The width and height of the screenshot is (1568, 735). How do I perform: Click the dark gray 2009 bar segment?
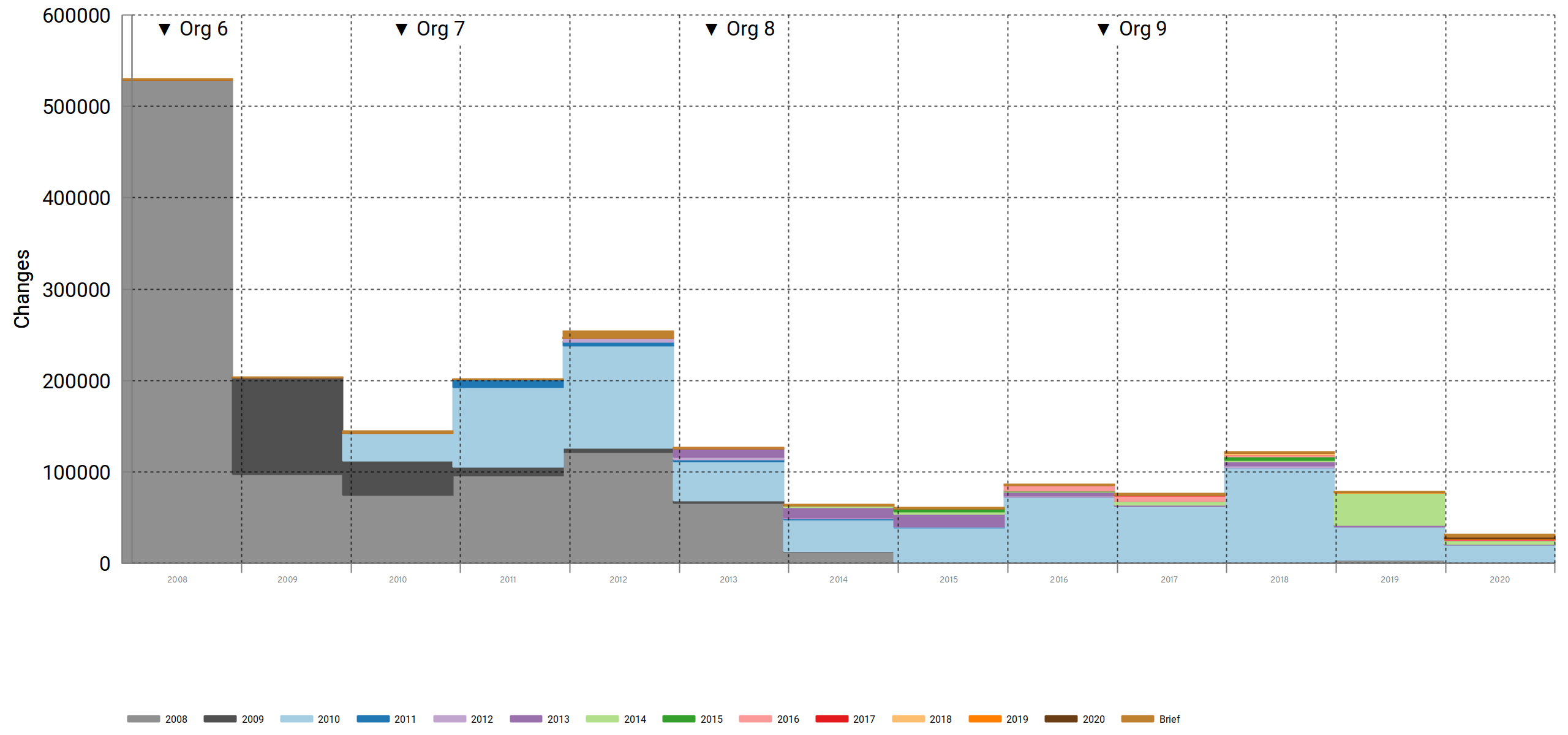pos(288,426)
